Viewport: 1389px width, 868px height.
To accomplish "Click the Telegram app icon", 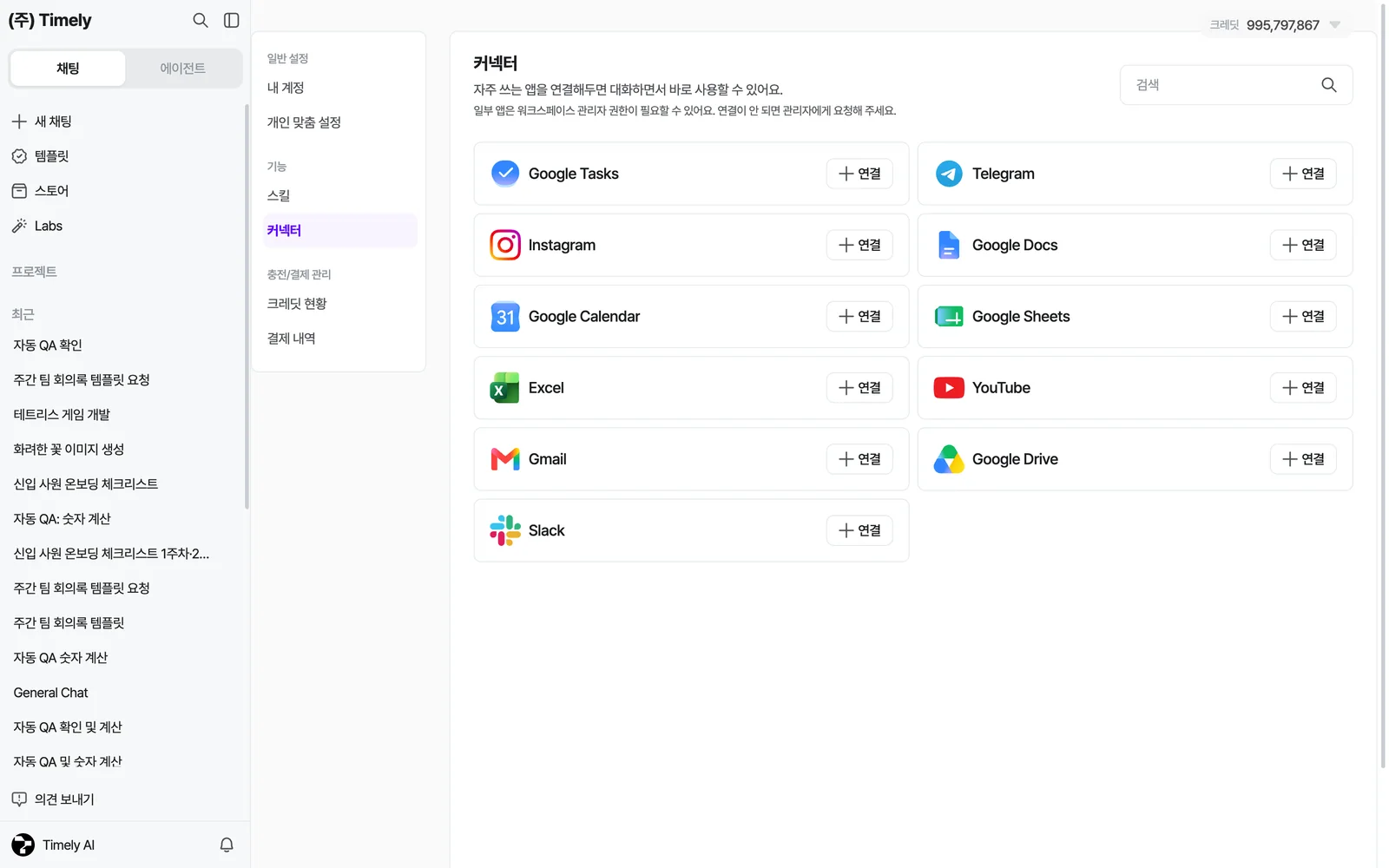I will [x=949, y=174].
